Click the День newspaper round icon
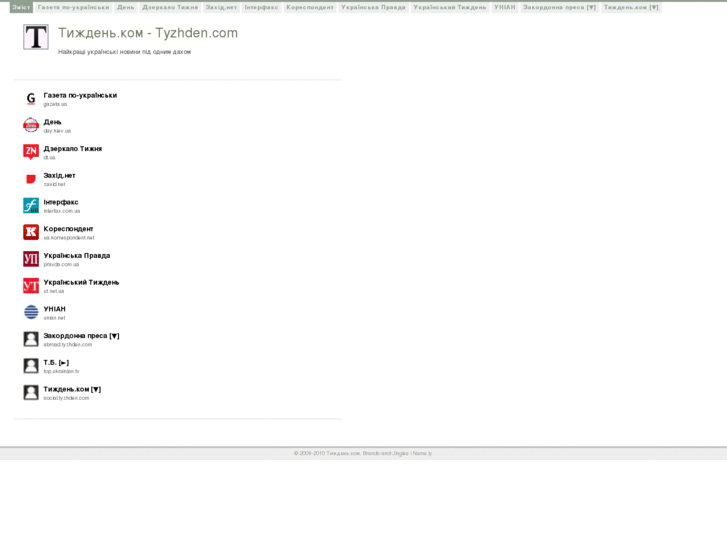The width and height of the screenshot is (727, 545). pos(31,125)
